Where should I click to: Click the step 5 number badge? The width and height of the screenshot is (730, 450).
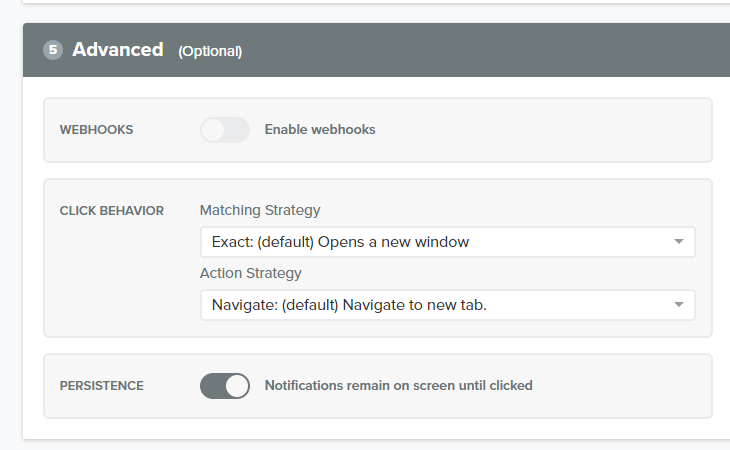[52, 50]
